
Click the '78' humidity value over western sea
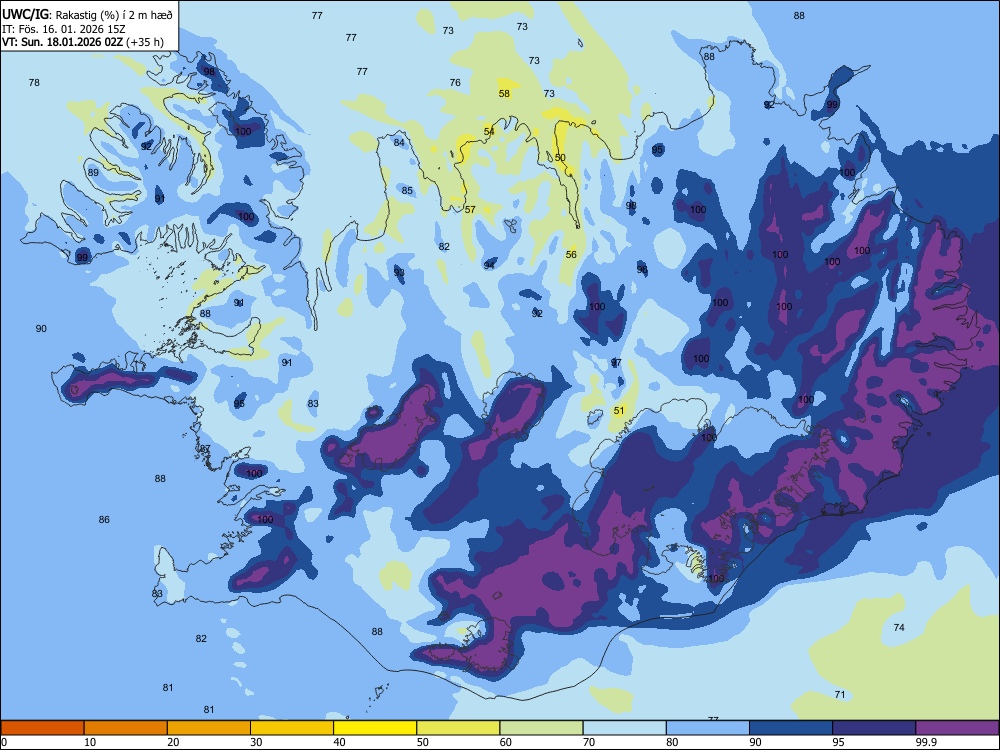pyautogui.click(x=34, y=82)
